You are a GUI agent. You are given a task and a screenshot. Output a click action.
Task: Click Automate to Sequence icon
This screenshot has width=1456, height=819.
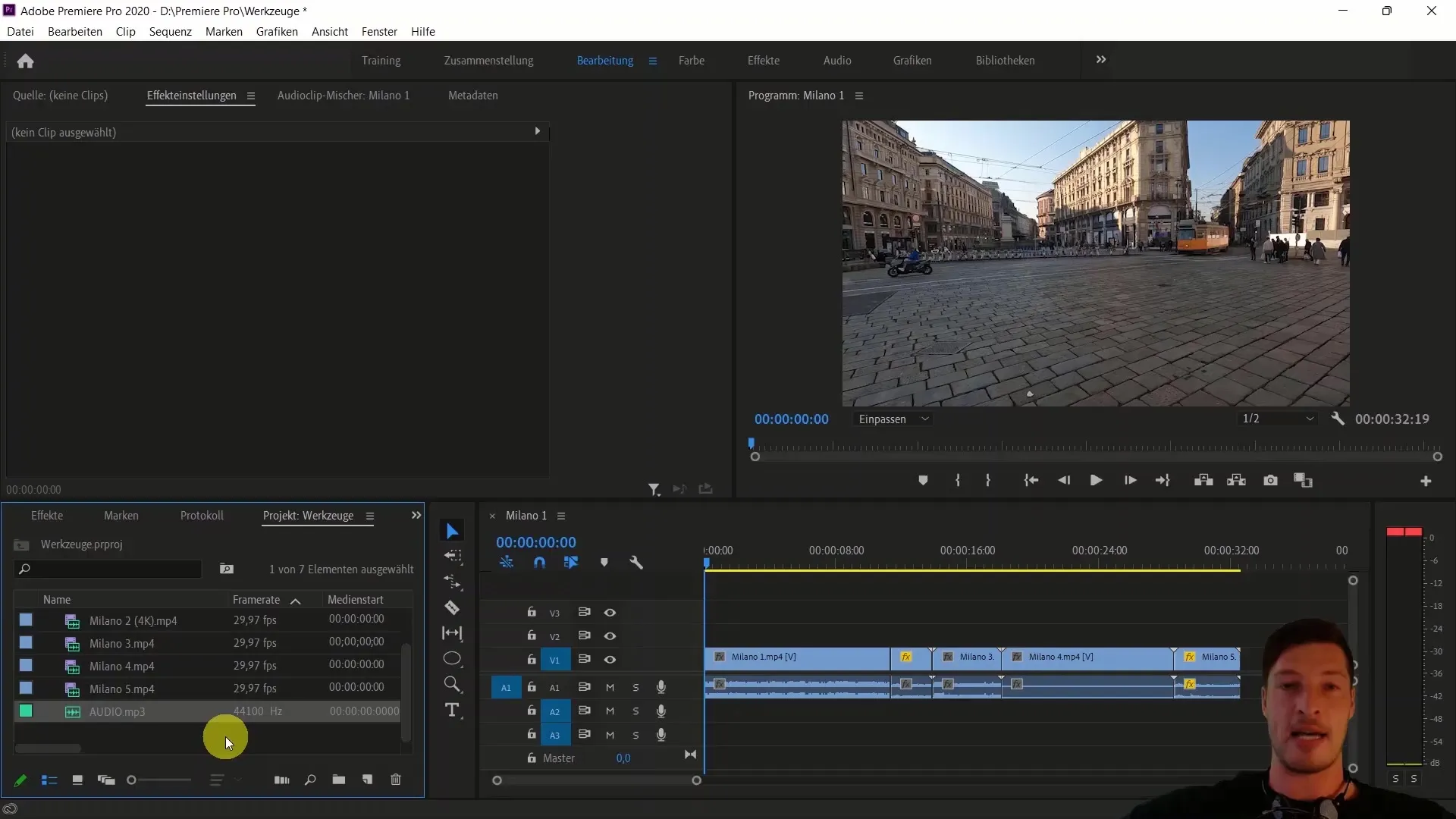[x=281, y=780]
